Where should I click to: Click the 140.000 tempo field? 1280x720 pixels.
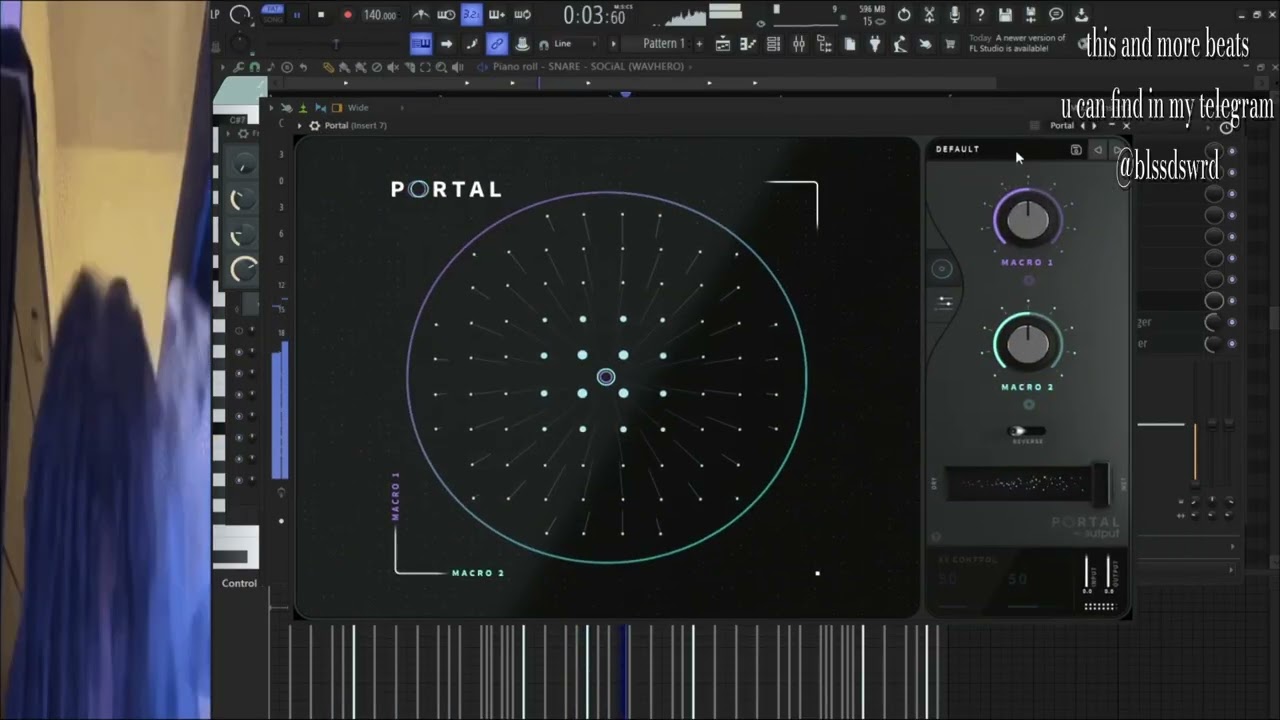[x=381, y=15]
